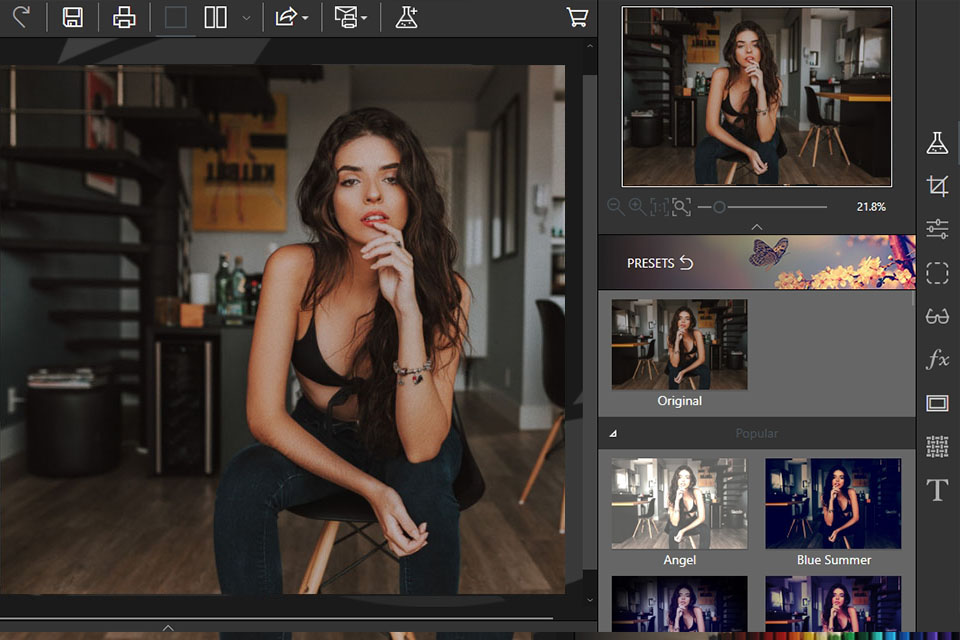Apply the Blue Summer preset

[x=833, y=503]
